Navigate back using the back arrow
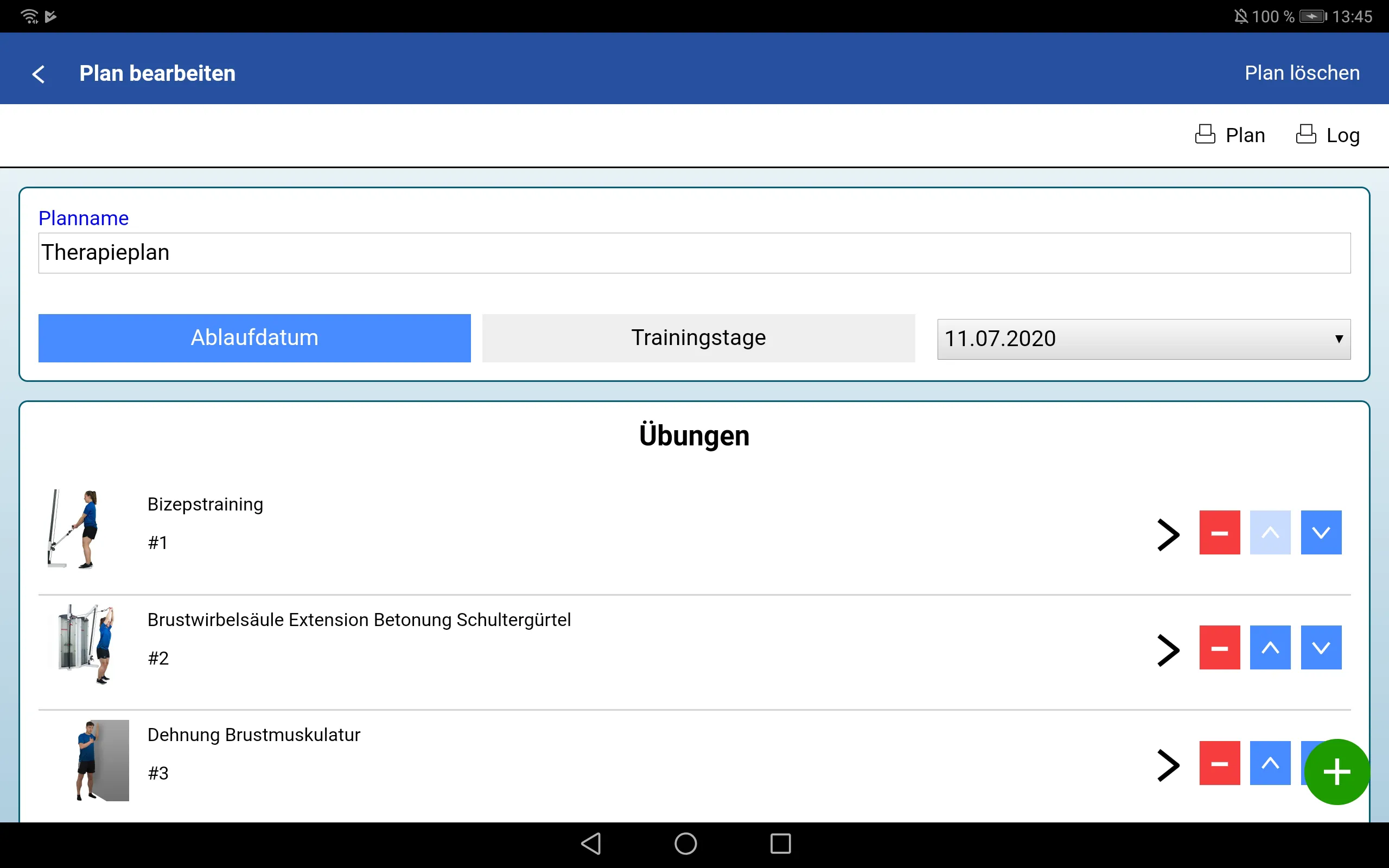 click(x=37, y=71)
